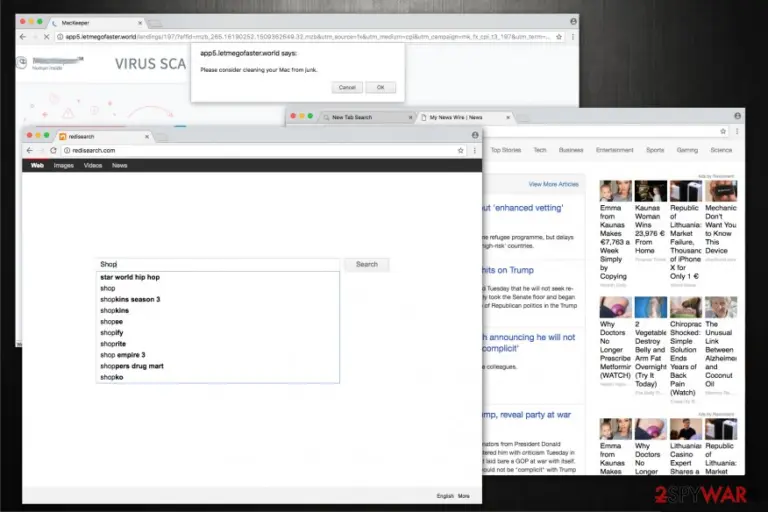Viewport: 768px width, 512px height.
Task: Open the View More Articles link
Action: pyautogui.click(x=553, y=184)
